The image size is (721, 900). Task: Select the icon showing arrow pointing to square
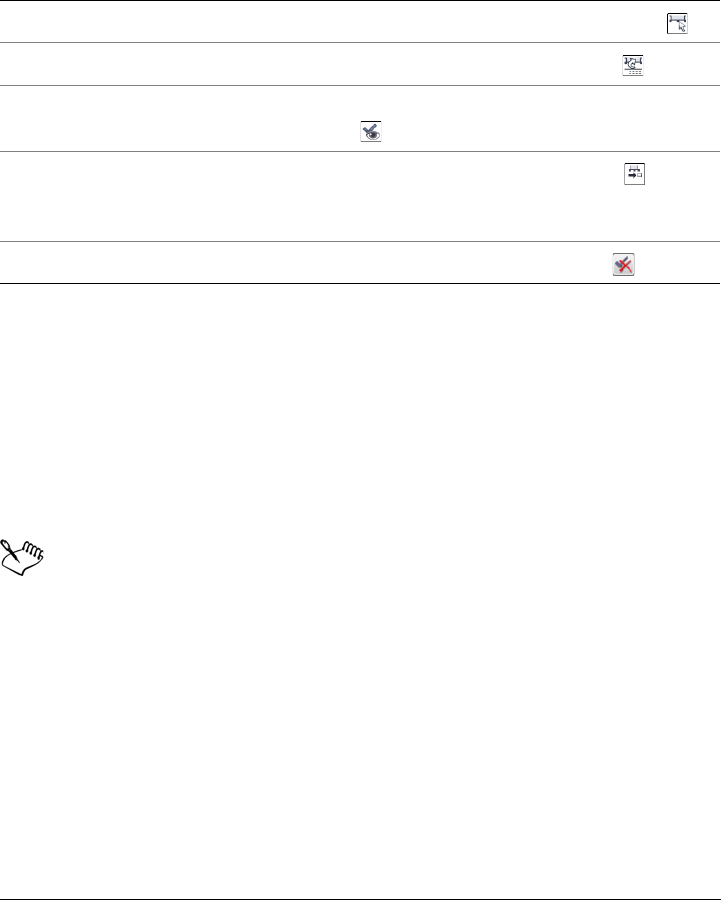point(634,174)
